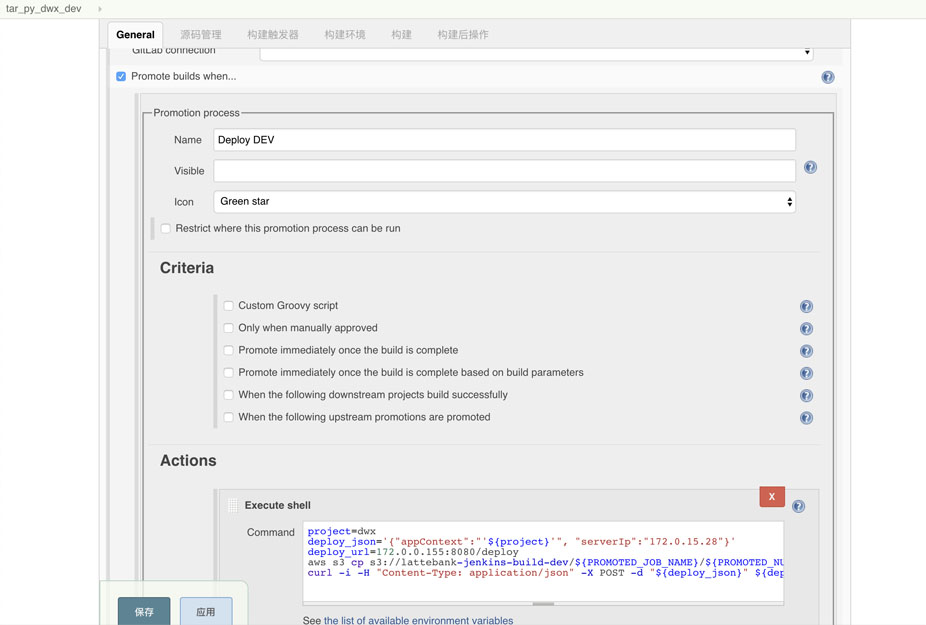Check Only when manually approved
Viewport: 926px width, 625px height.
point(229,328)
